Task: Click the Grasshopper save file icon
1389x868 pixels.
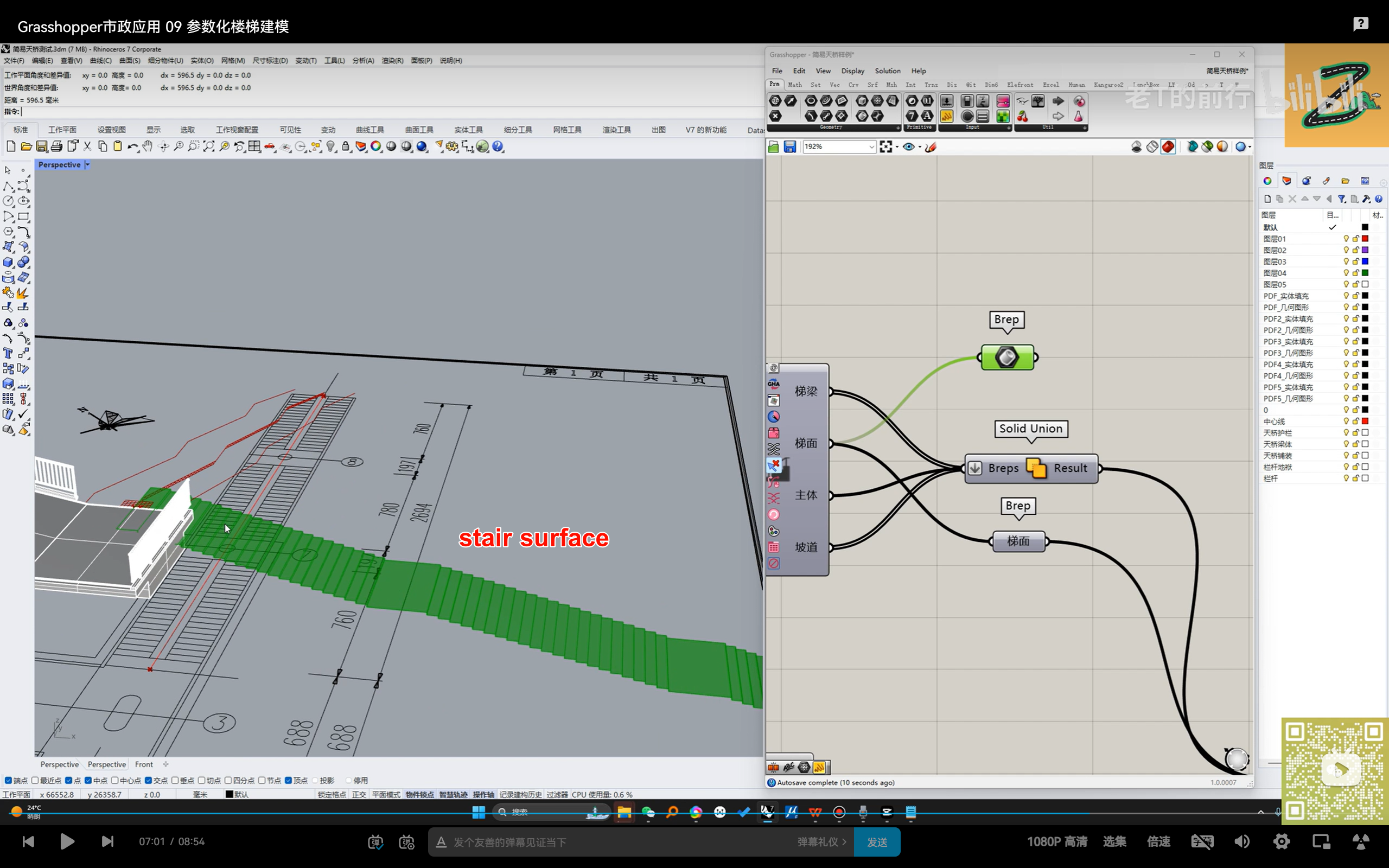Action: (790, 147)
